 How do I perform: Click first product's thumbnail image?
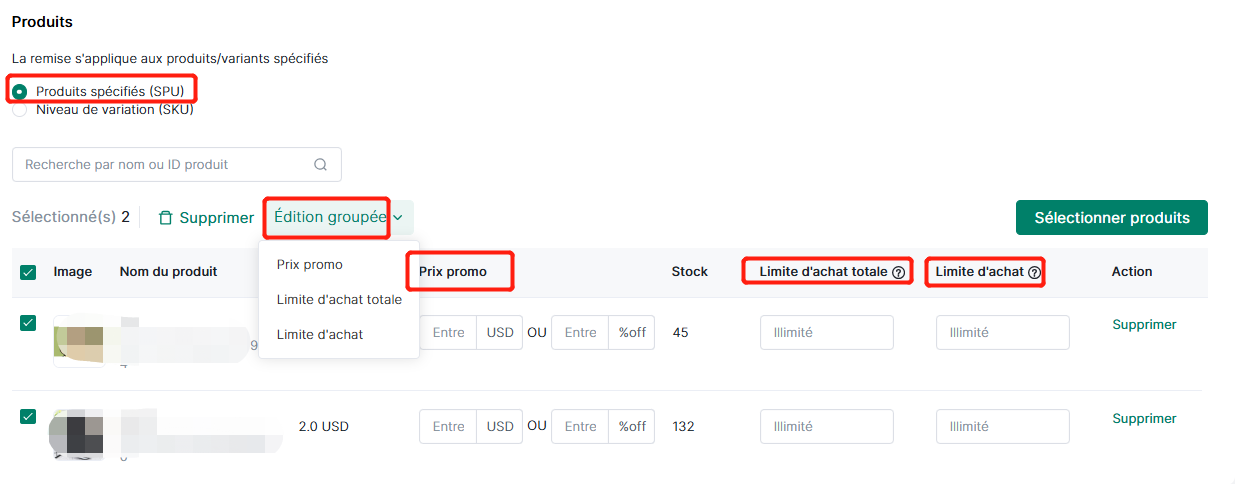[78, 341]
